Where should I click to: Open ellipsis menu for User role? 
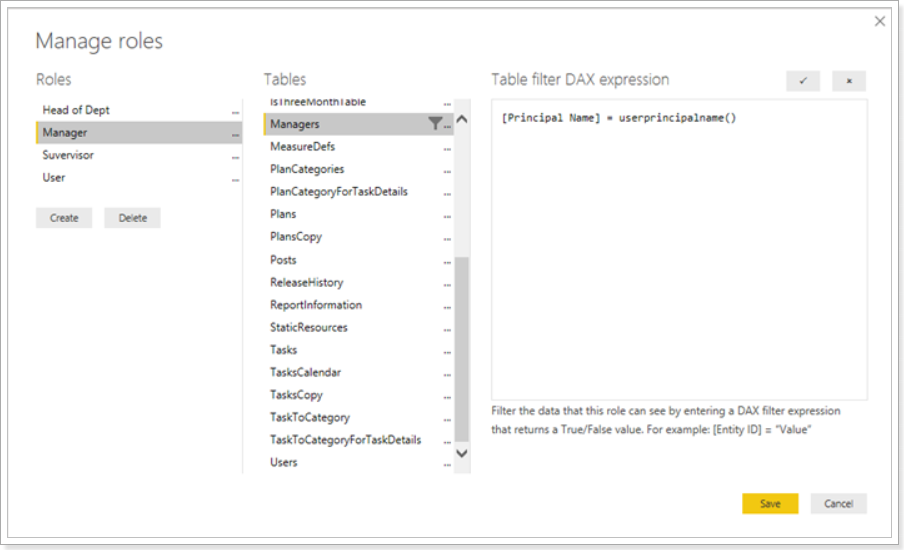235,180
